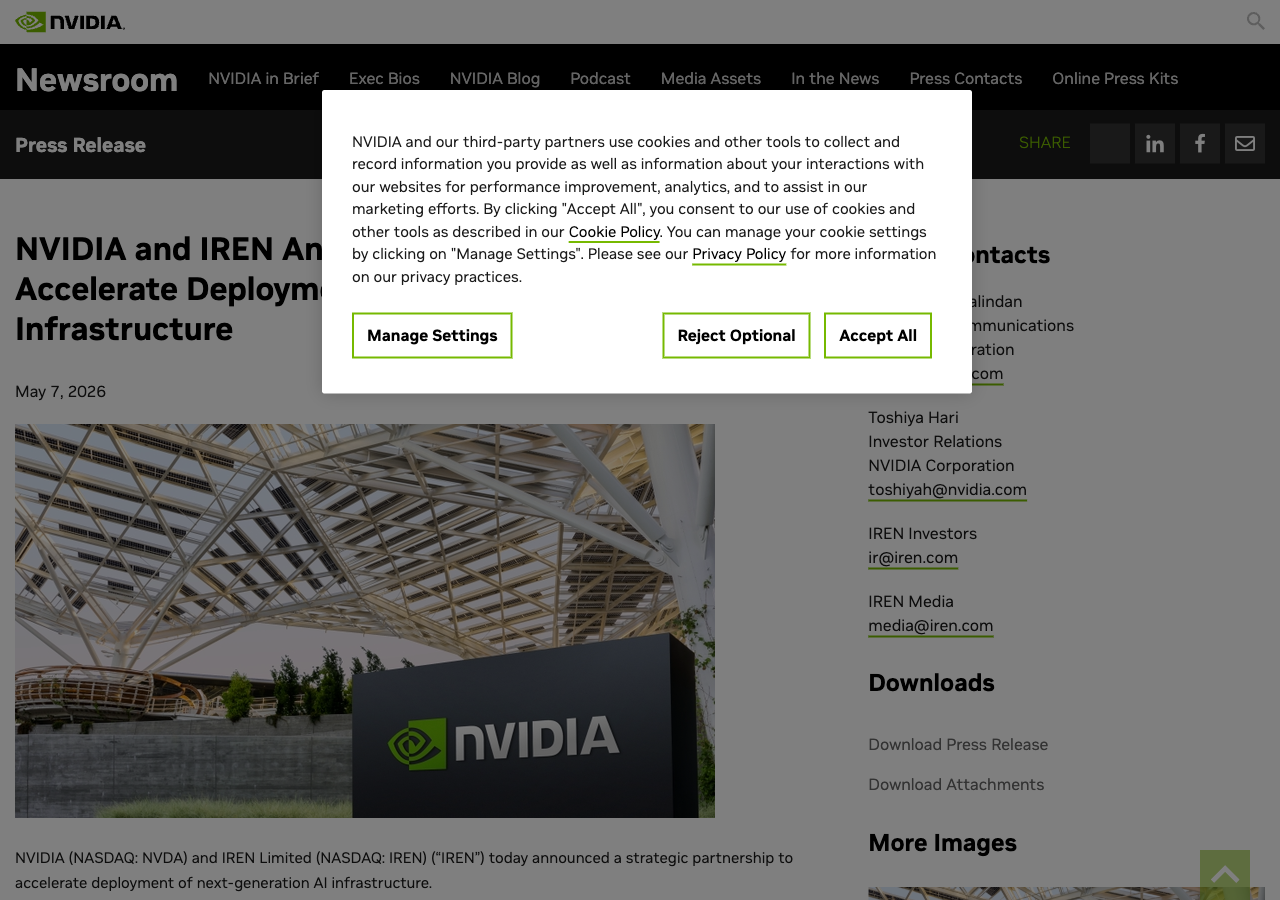Open In the News section
The height and width of the screenshot is (900, 1280).
pos(835,78)
